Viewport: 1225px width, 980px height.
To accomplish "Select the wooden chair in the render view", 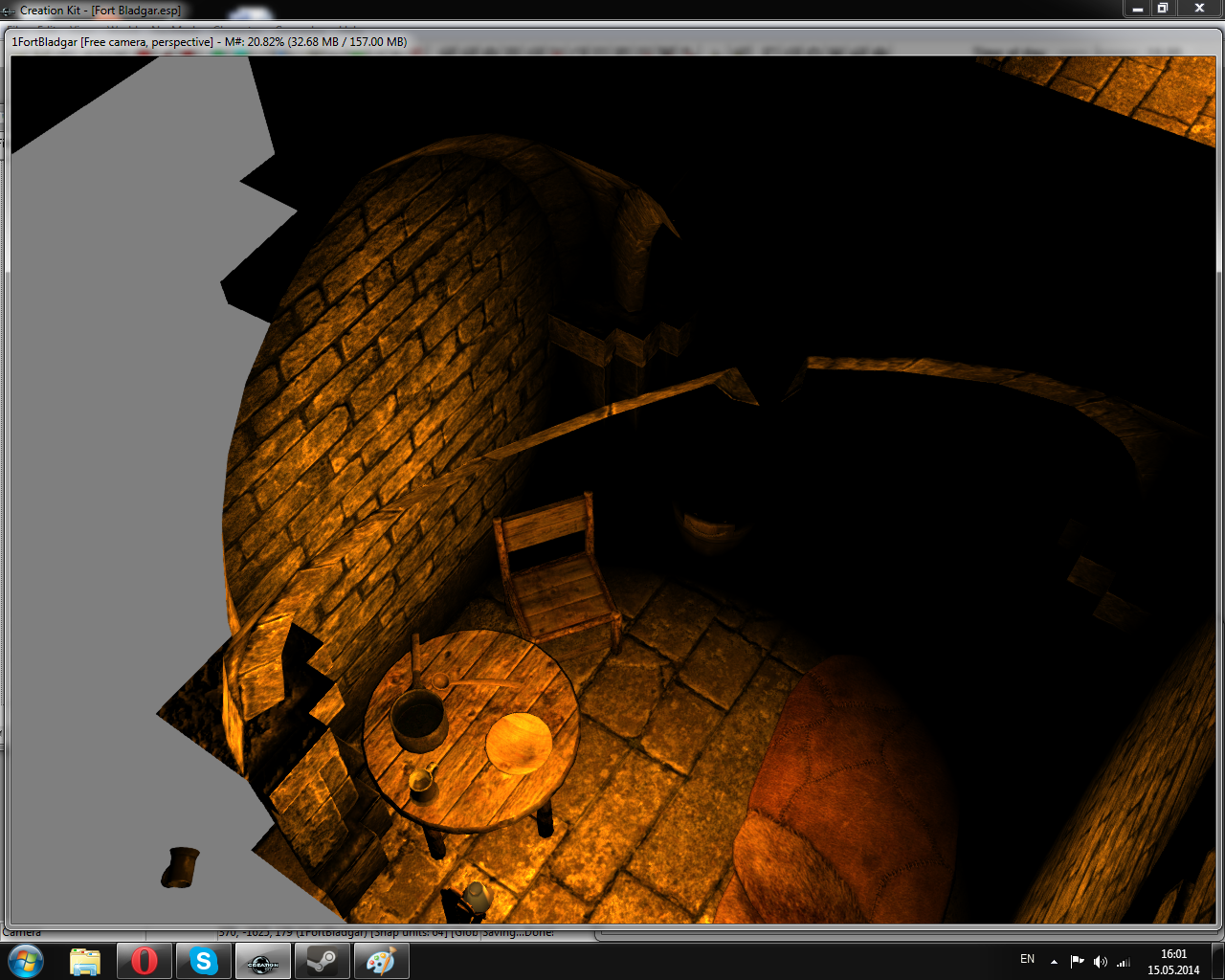I will [x=558, y=572].
